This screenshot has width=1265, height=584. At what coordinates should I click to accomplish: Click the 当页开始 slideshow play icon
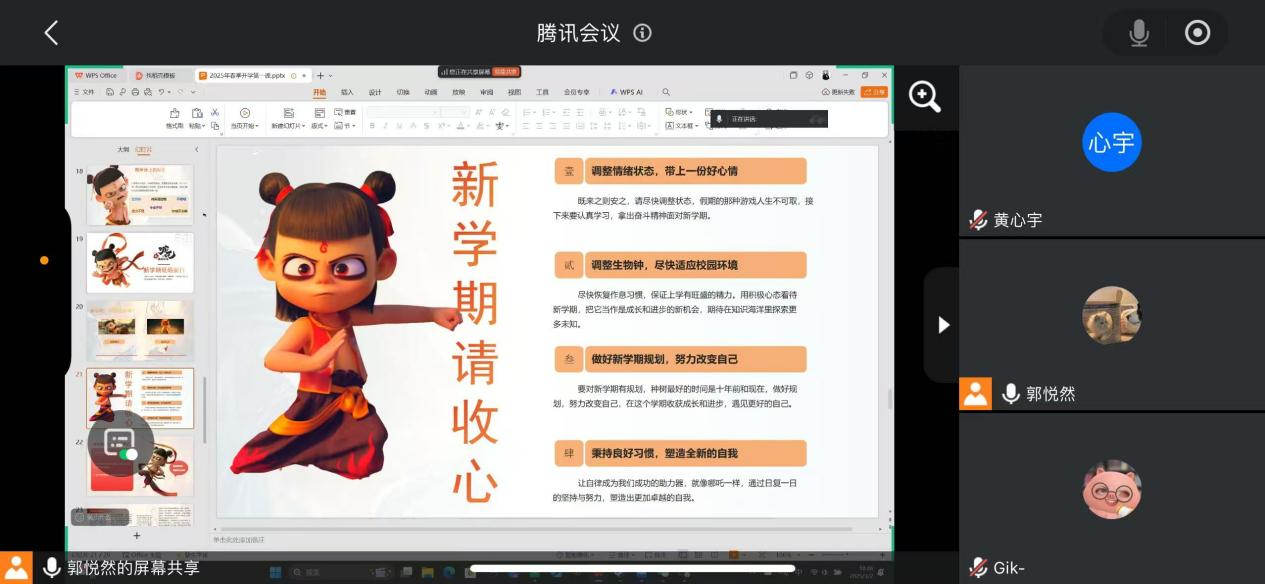[x=244, y=114]
